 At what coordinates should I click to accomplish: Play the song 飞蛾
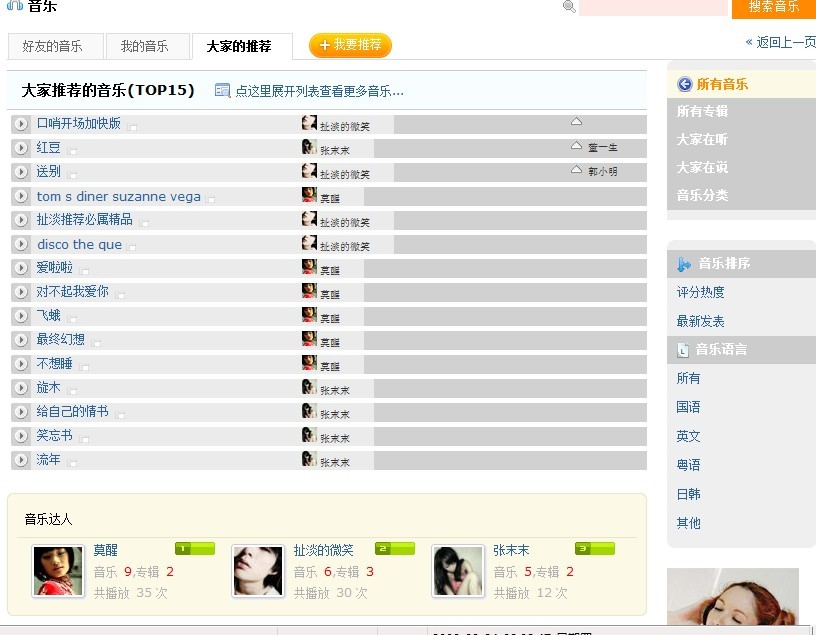coord(21,315)
